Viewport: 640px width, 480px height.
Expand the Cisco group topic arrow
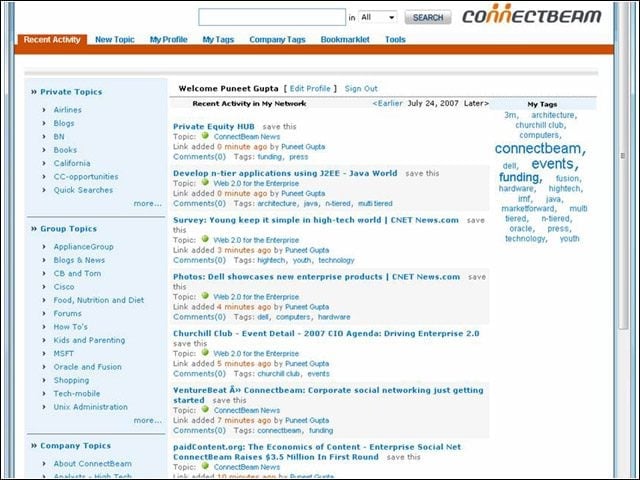tap(44, 287)
